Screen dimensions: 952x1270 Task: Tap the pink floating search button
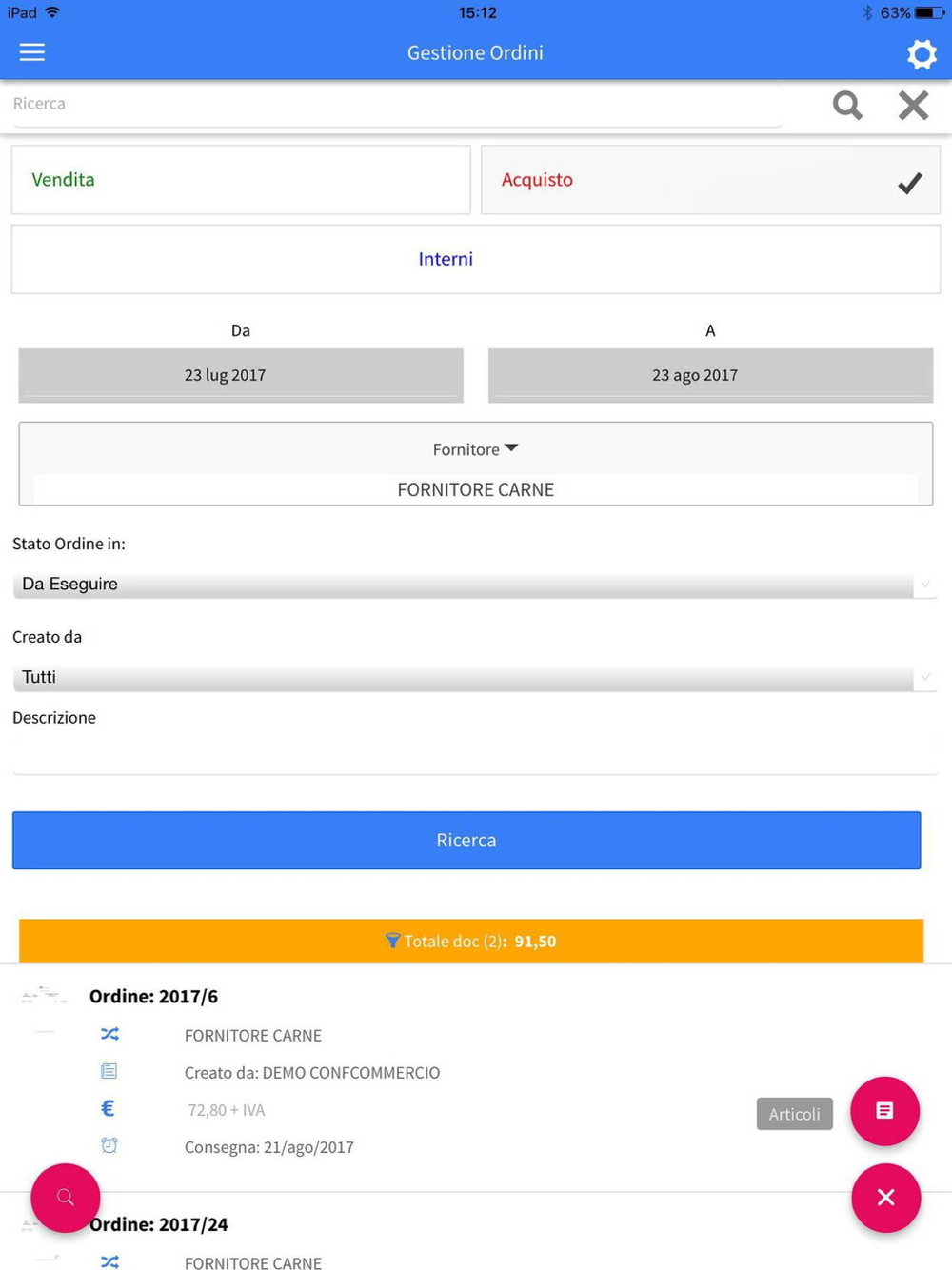pos(65,1198)
